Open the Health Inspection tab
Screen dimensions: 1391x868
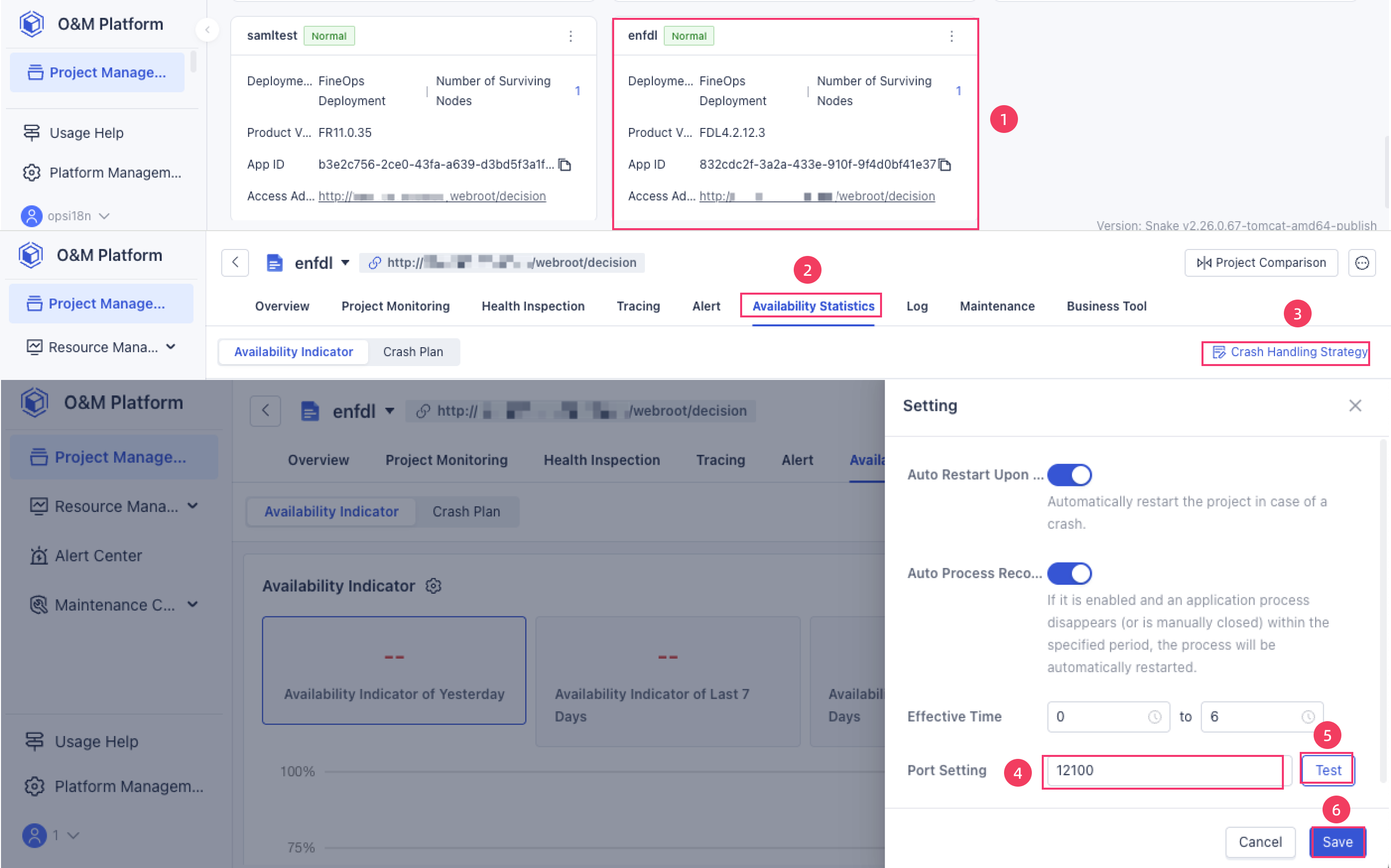tap(533, 306)
